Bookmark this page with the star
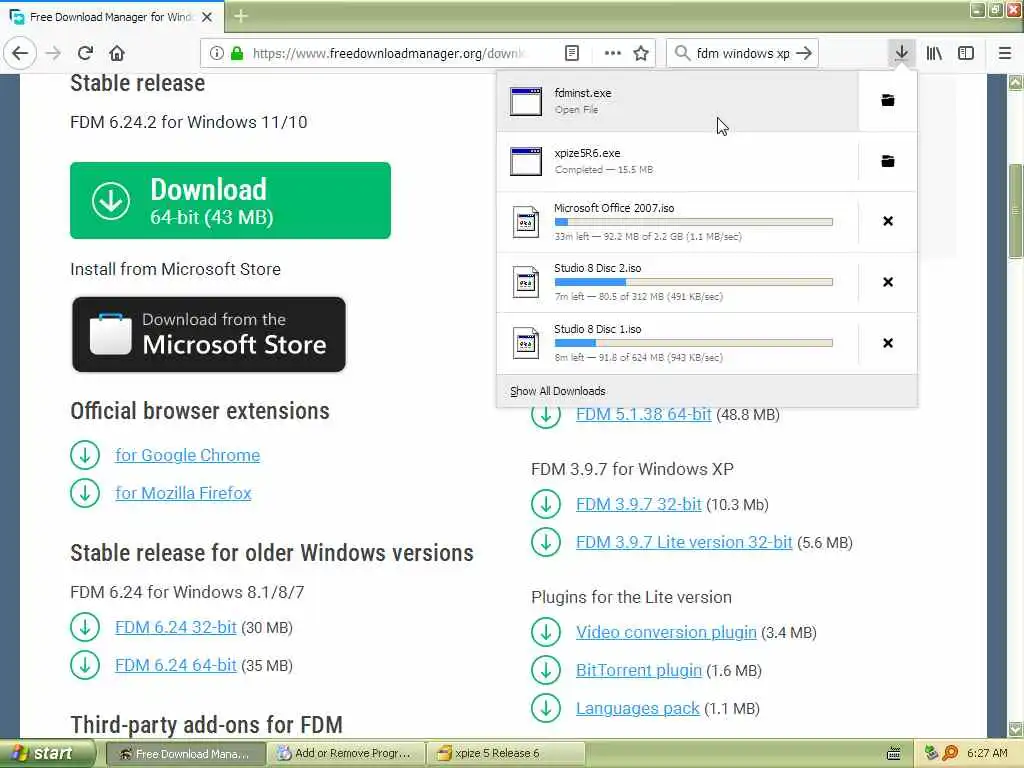 tap(641, 53)
